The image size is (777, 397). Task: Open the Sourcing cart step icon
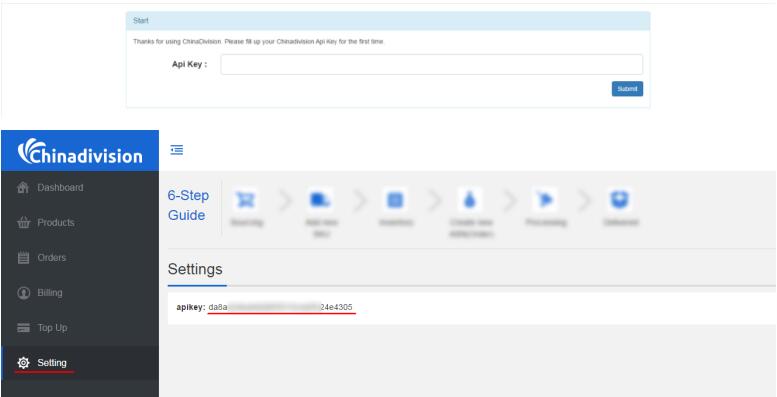(x=246, y=200)
